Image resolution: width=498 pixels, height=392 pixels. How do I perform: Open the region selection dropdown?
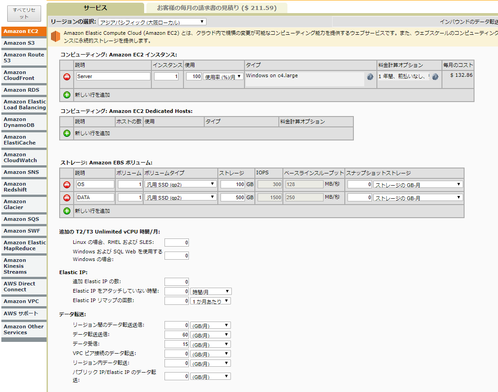point(152,22)
